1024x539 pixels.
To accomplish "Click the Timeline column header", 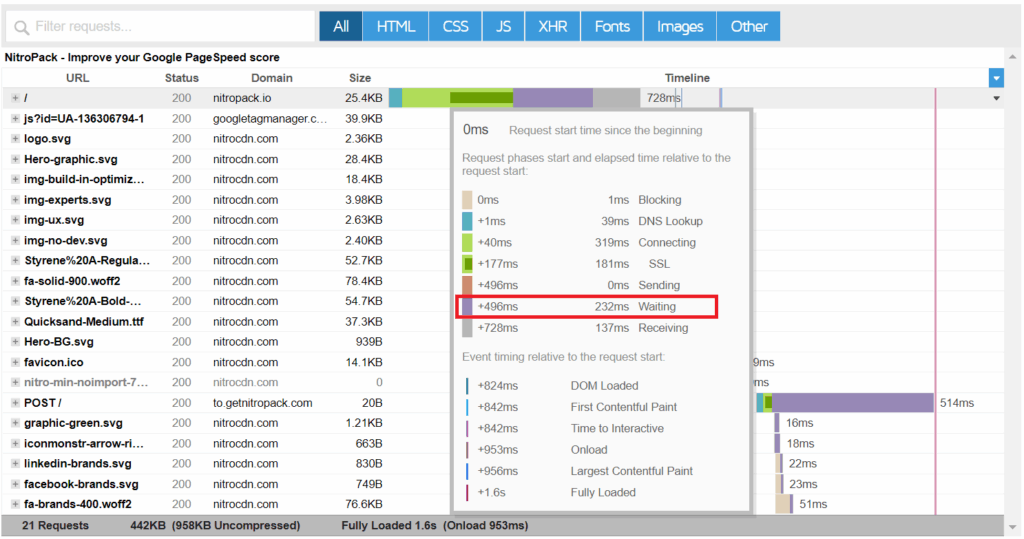I will (x=687, y=78).
